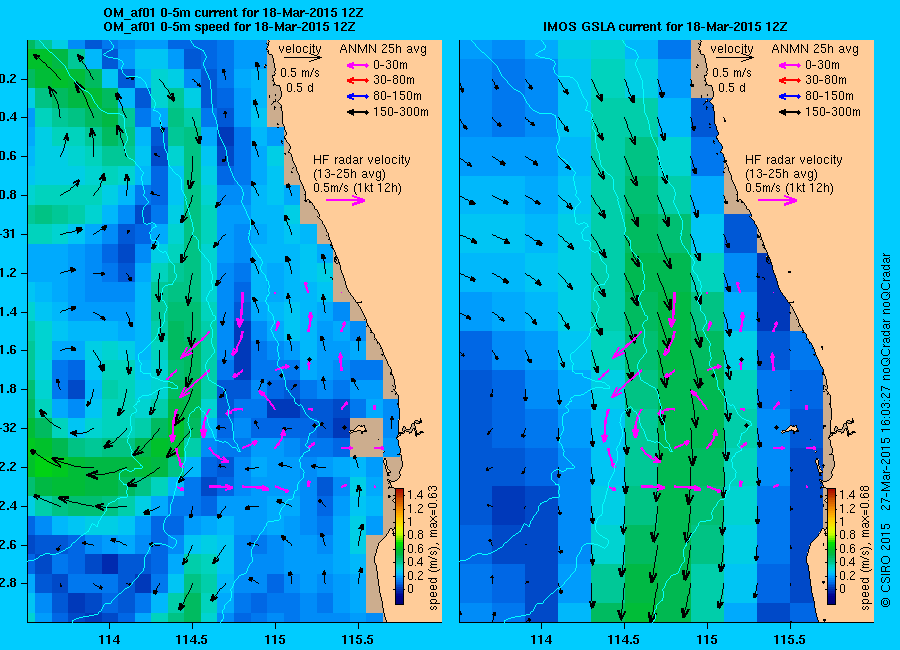Click 'ANMN 25h avg' label in left panel
Screen dimensions: 900x650
pos(383,49)
